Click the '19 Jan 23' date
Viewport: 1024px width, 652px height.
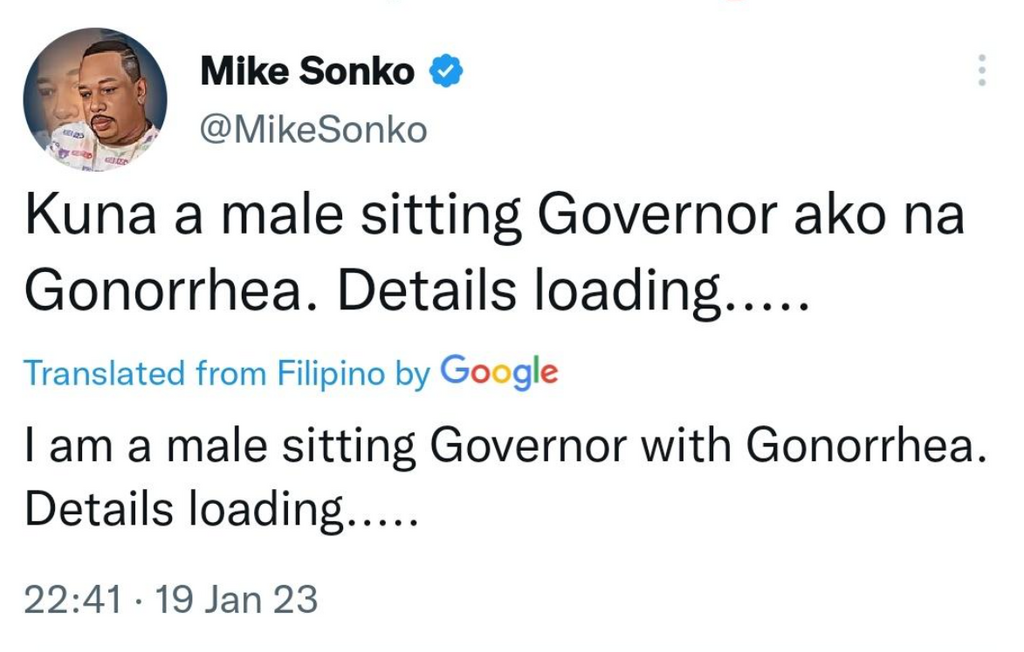pyautogui.click(x=234, y=599)
